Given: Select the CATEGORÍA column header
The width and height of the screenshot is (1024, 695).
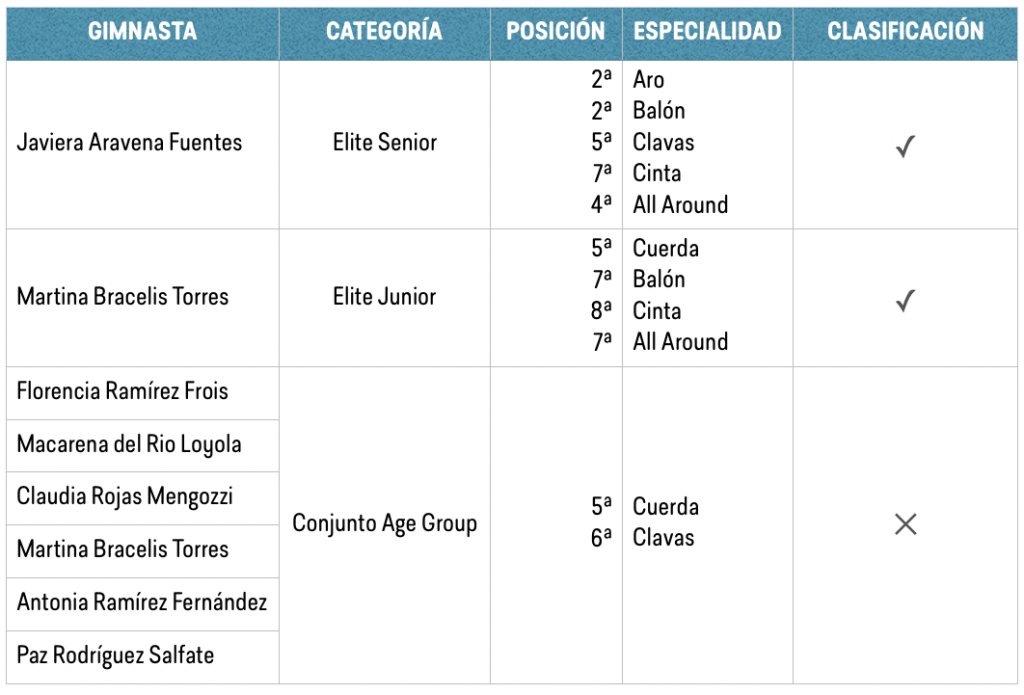Looking at the screenshot, I should coord(384,31).
